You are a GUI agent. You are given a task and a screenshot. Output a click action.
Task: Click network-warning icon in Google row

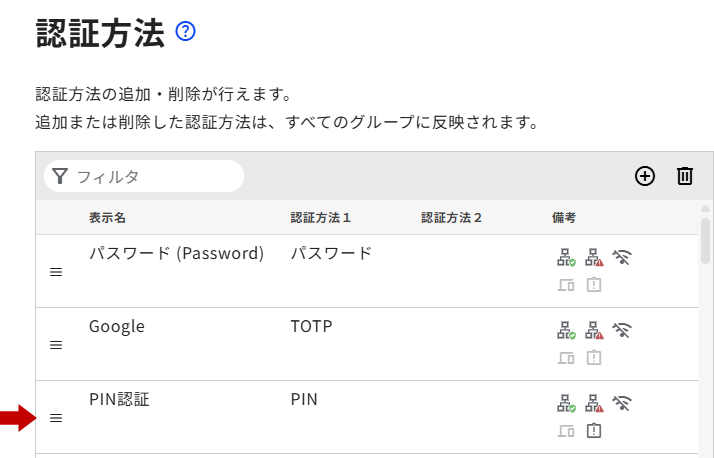point(594,330)
